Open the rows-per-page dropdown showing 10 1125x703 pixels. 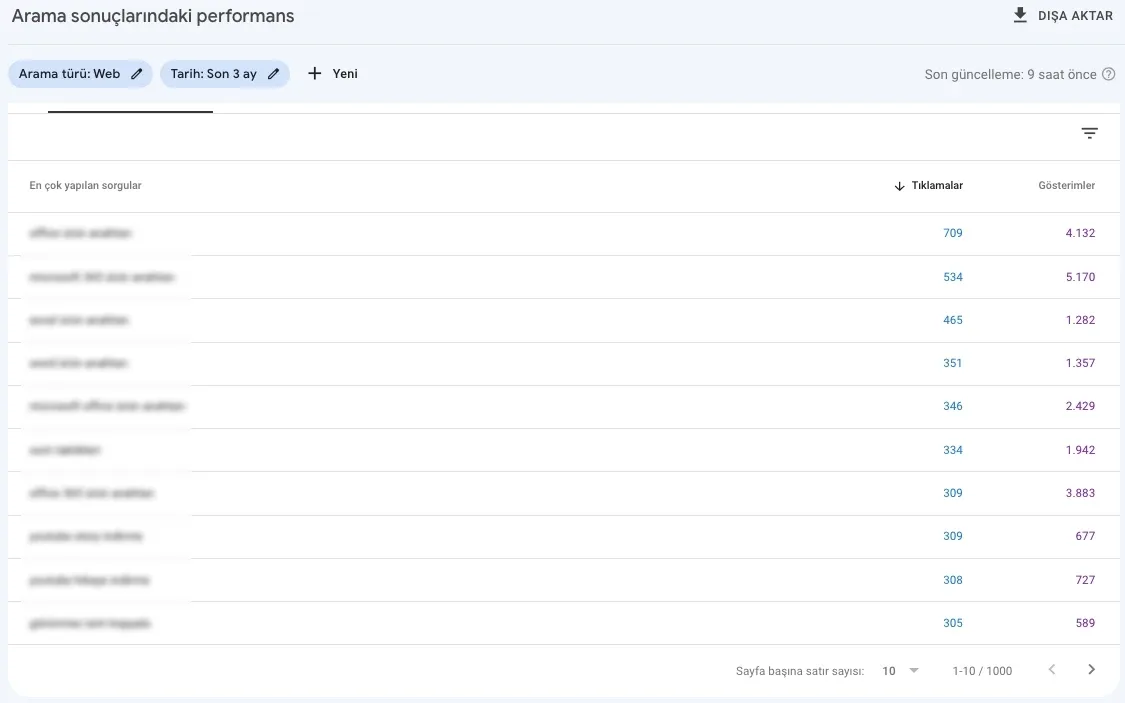click(900, 671)
